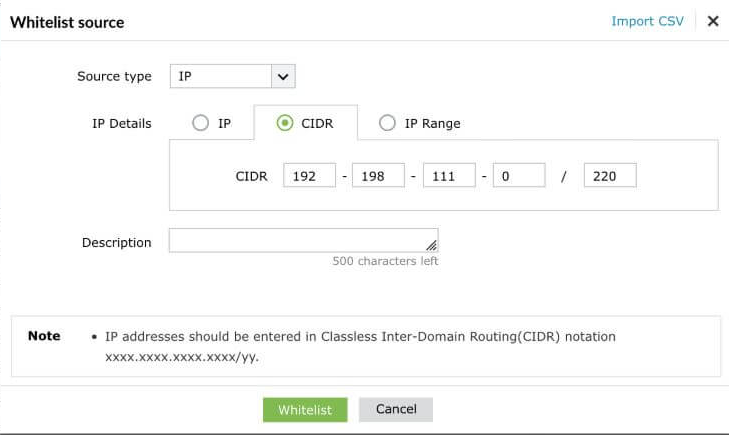Click the Import CSV link

(x=647, y=21)
